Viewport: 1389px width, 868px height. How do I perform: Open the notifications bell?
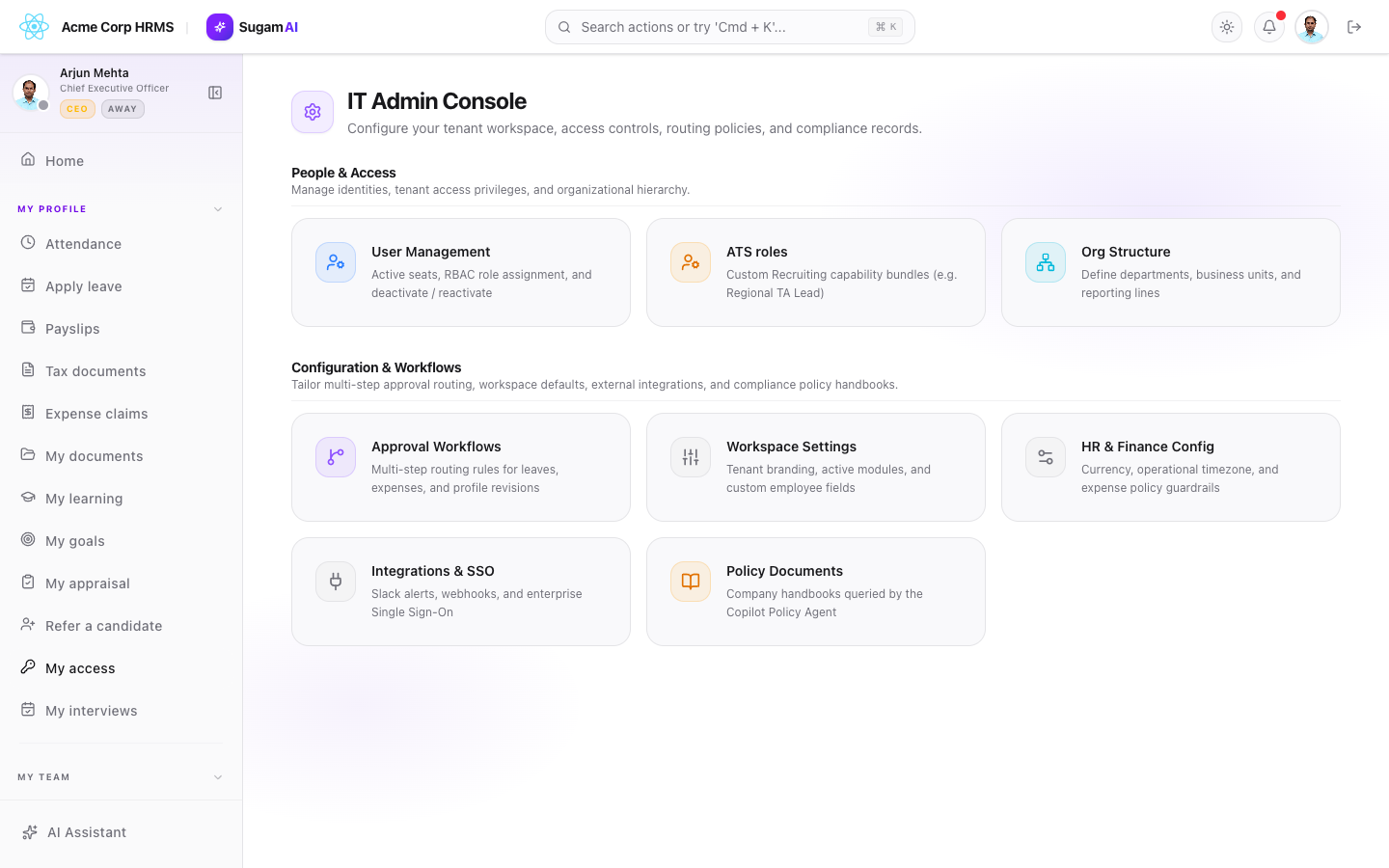(1269, 27)
